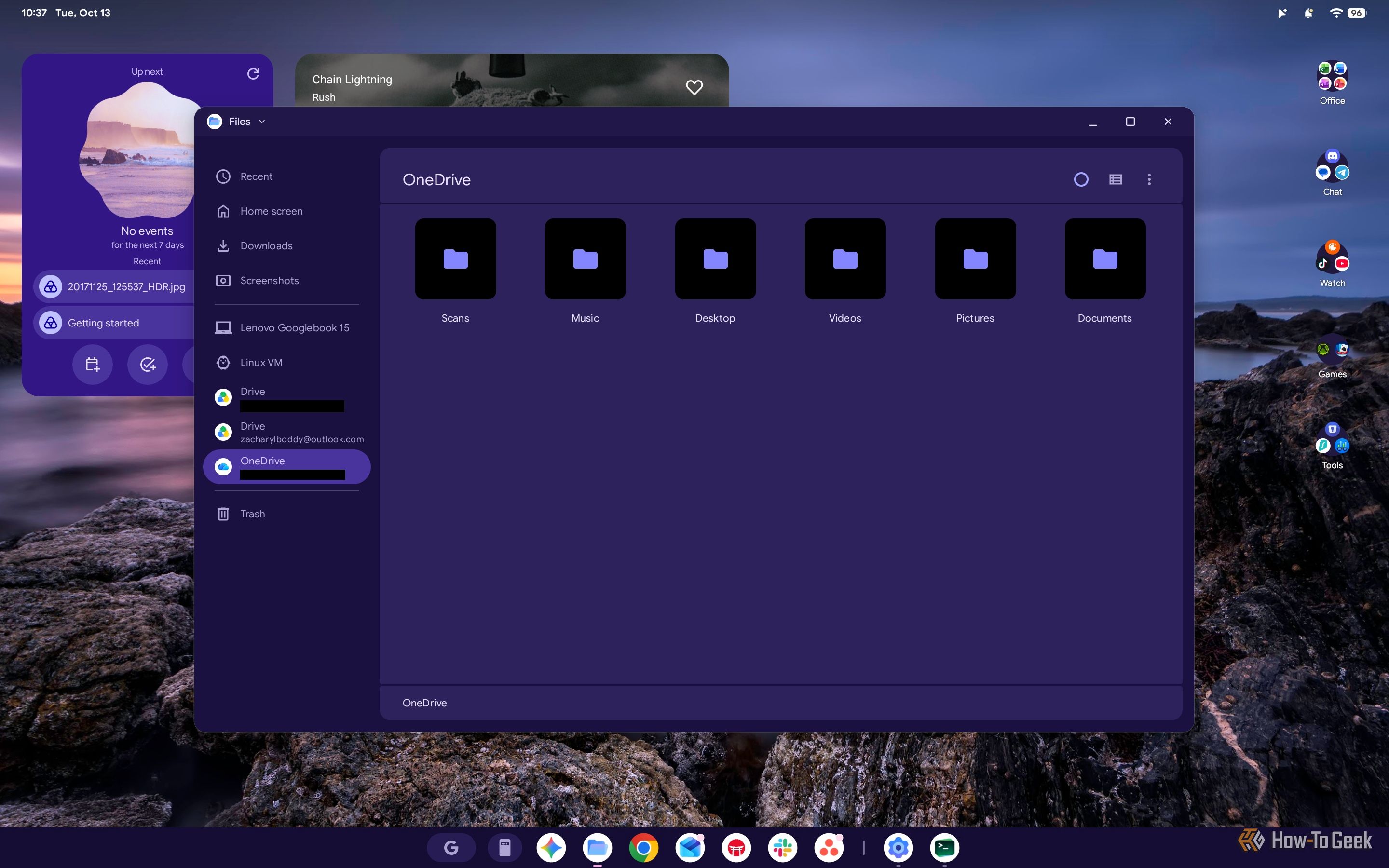Viewport: 1389px width, 868px height.
Task: Open Getting started recent item
Action: (x=115, y=323)
